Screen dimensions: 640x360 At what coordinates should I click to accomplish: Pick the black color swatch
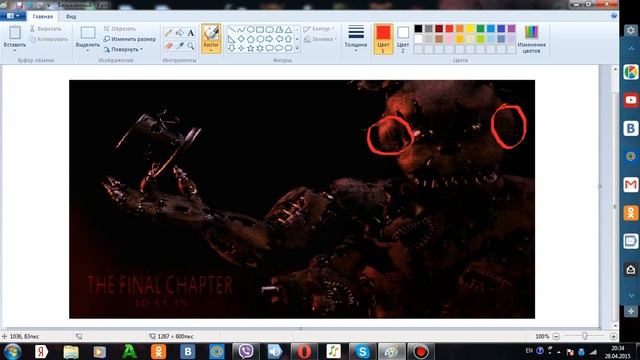click(x=418, y=29)
